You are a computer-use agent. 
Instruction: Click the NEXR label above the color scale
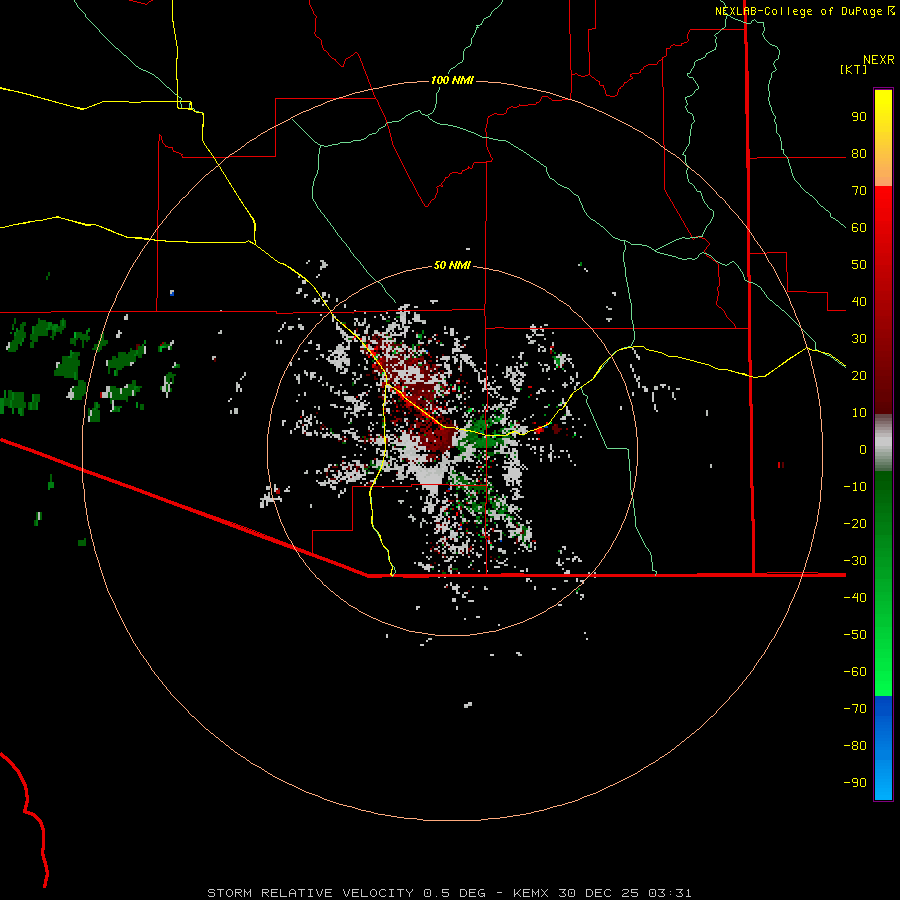878,60
